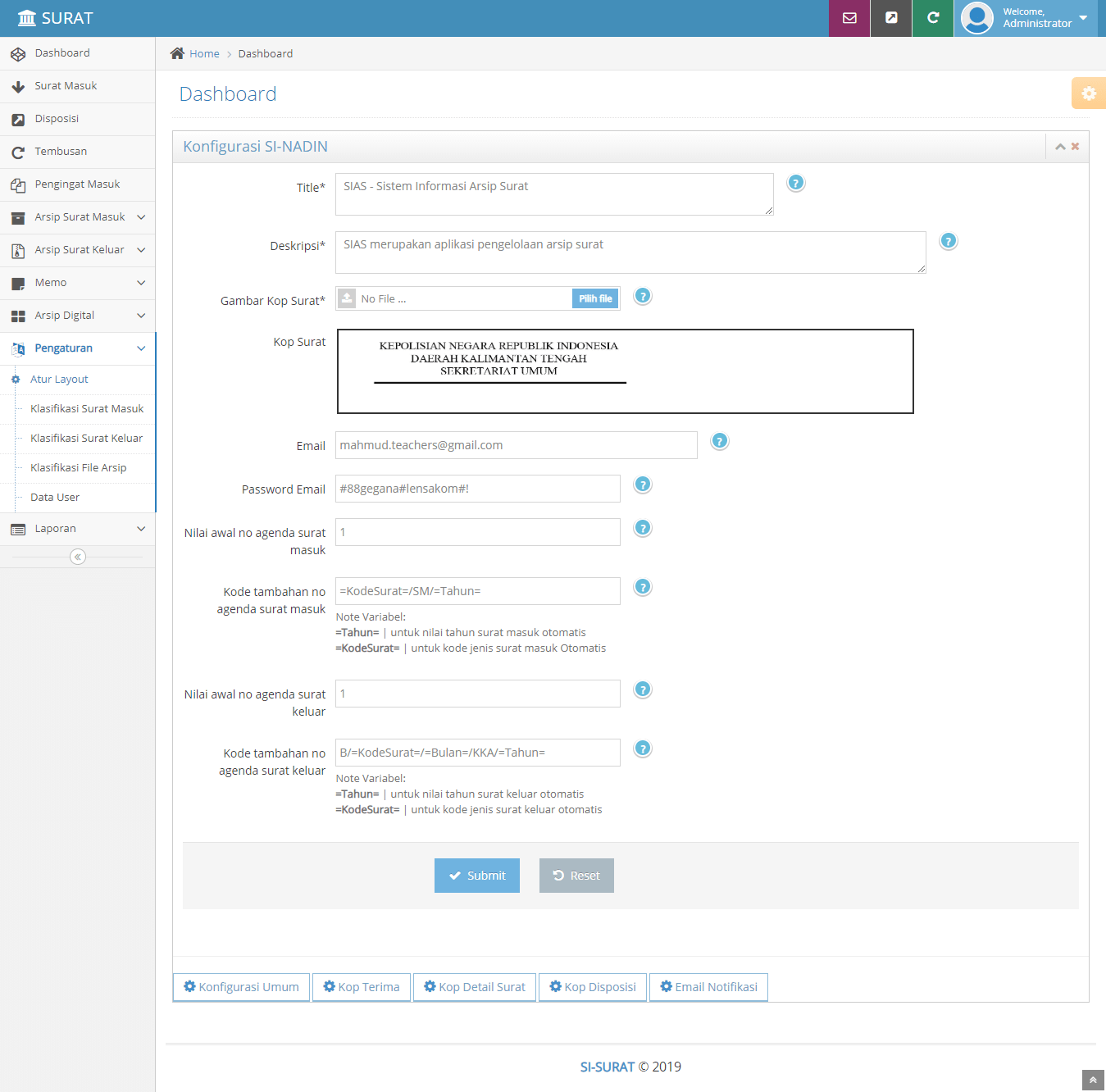Screen dimensions: 1106x1092
Task: Click the Pengingat Masuk clipboard icon
Action: click(x=18, y=185)
